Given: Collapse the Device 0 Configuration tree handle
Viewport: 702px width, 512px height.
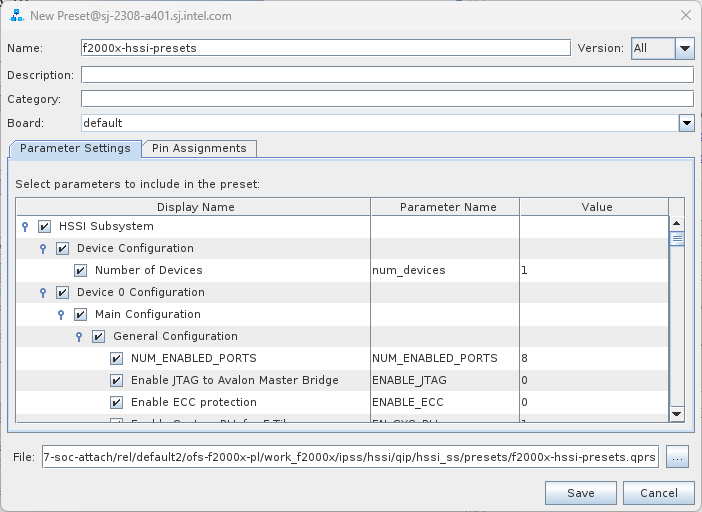Looking at the screenshot, I should (44, 293).
